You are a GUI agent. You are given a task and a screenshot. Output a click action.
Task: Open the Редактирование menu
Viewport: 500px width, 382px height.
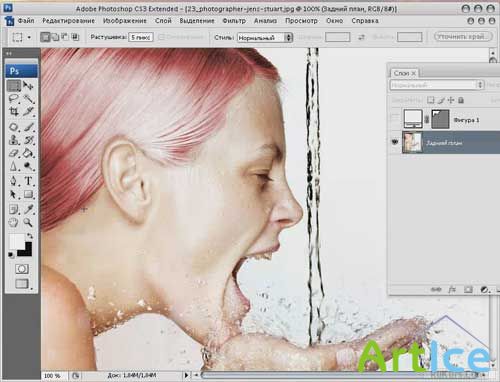[x=68, y=21]
